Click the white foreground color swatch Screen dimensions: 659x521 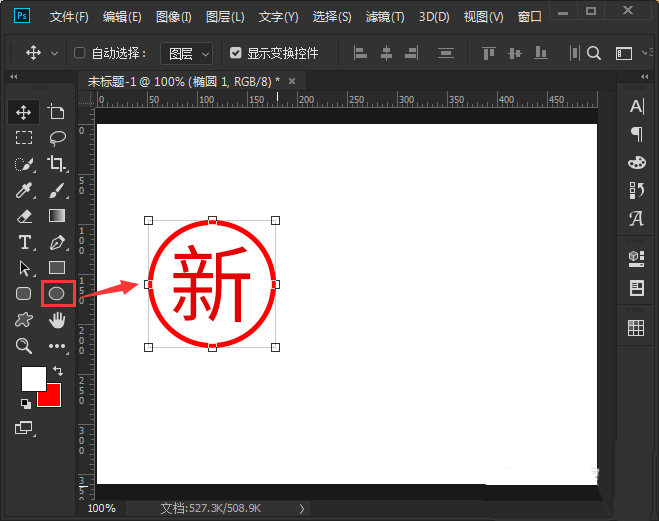tap(34, 379)
